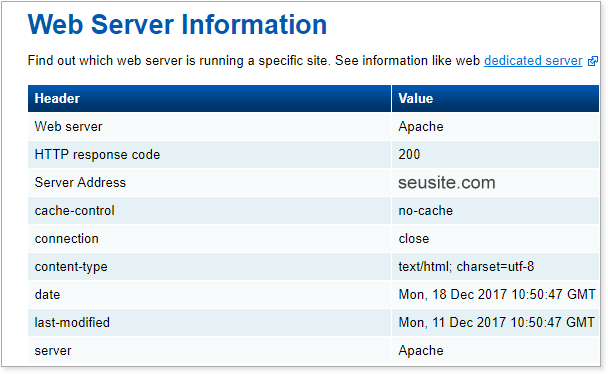Screen dimensions: 608x374
Task: Select the Web server row label
Action: [x=68, y=127]
